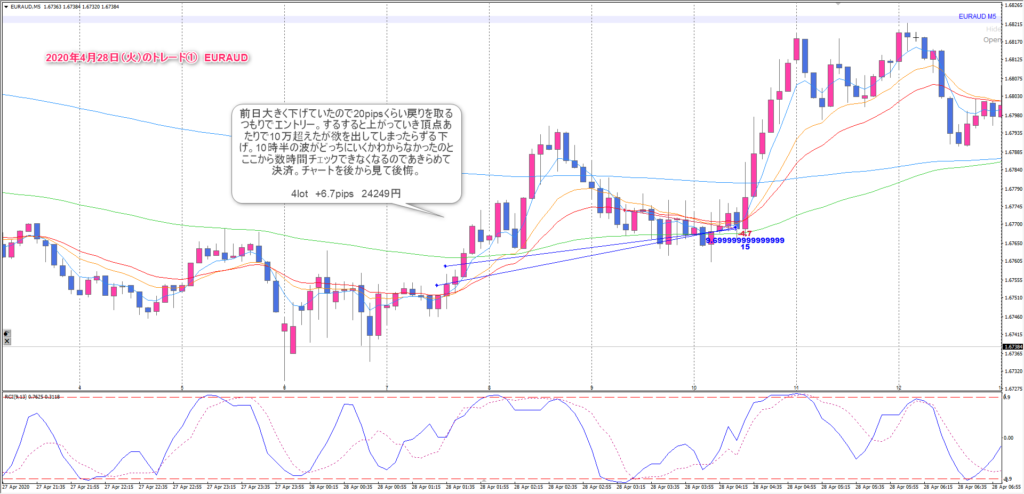Click the 1.68265 top value on the price scale

click(1011, 6)
